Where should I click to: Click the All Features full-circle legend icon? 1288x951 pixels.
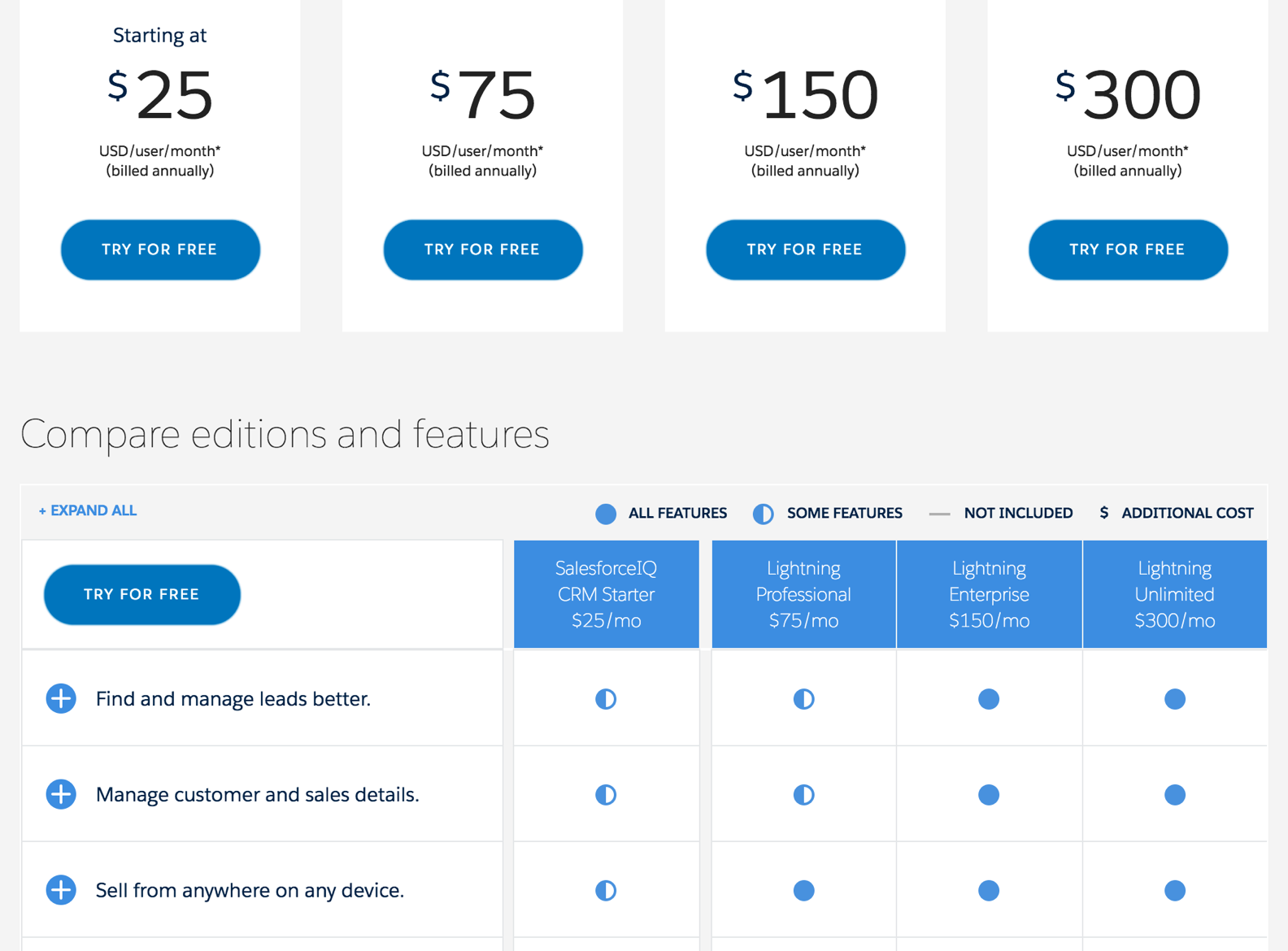(606, 514)
